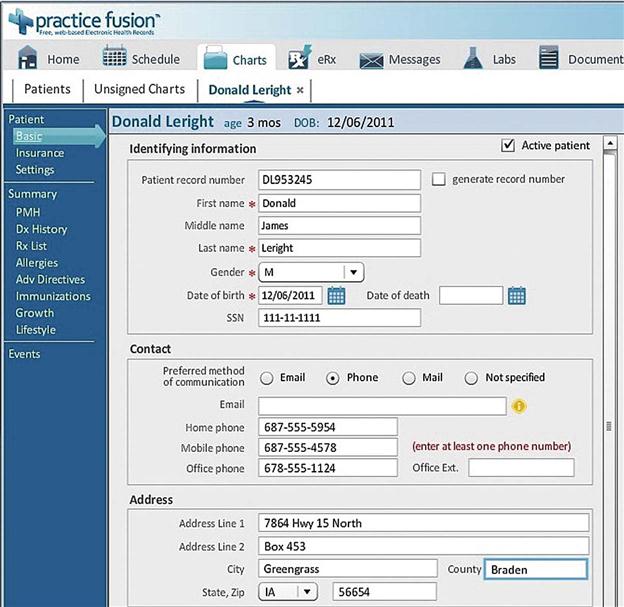Close the Donald Leright tab
The height and width of the screenshot is (607, 624).
(300, 90)
